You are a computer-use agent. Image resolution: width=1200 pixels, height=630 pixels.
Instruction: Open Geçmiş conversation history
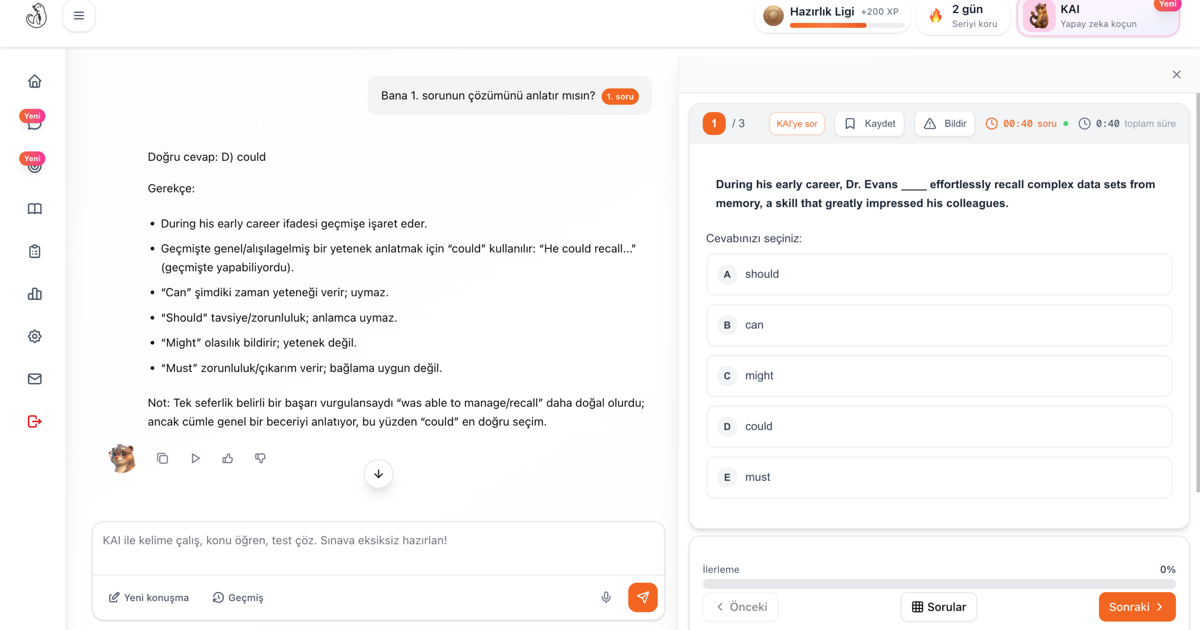pyautogui.click(x=238, y=598)
